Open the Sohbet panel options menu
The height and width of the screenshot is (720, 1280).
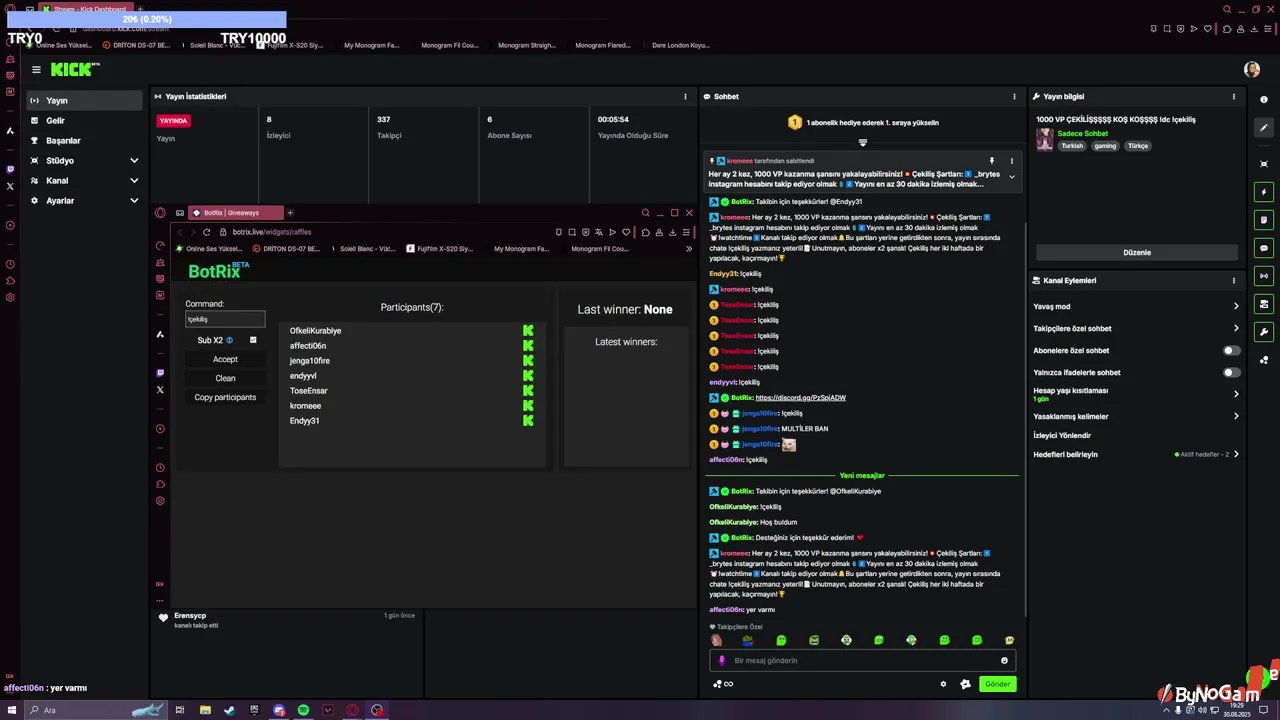coord(1014,97)
